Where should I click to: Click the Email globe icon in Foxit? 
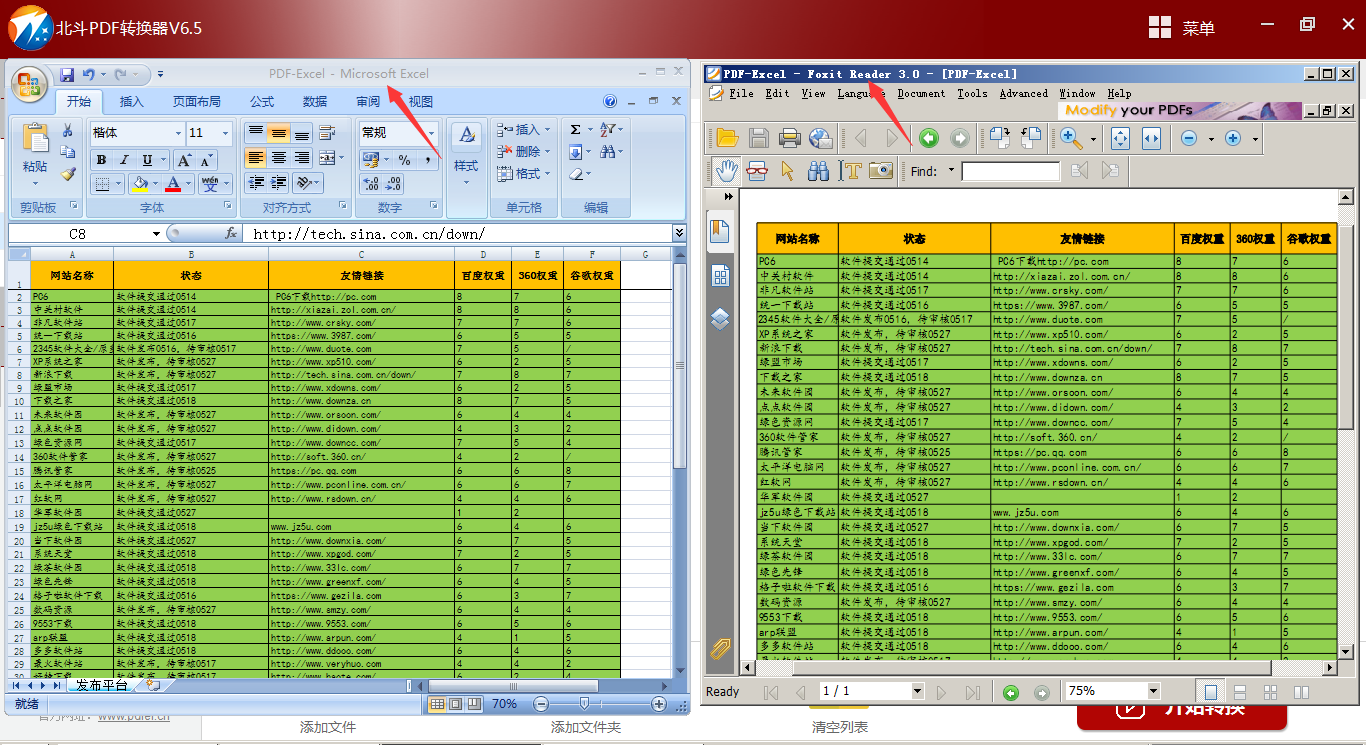[821, 139]
